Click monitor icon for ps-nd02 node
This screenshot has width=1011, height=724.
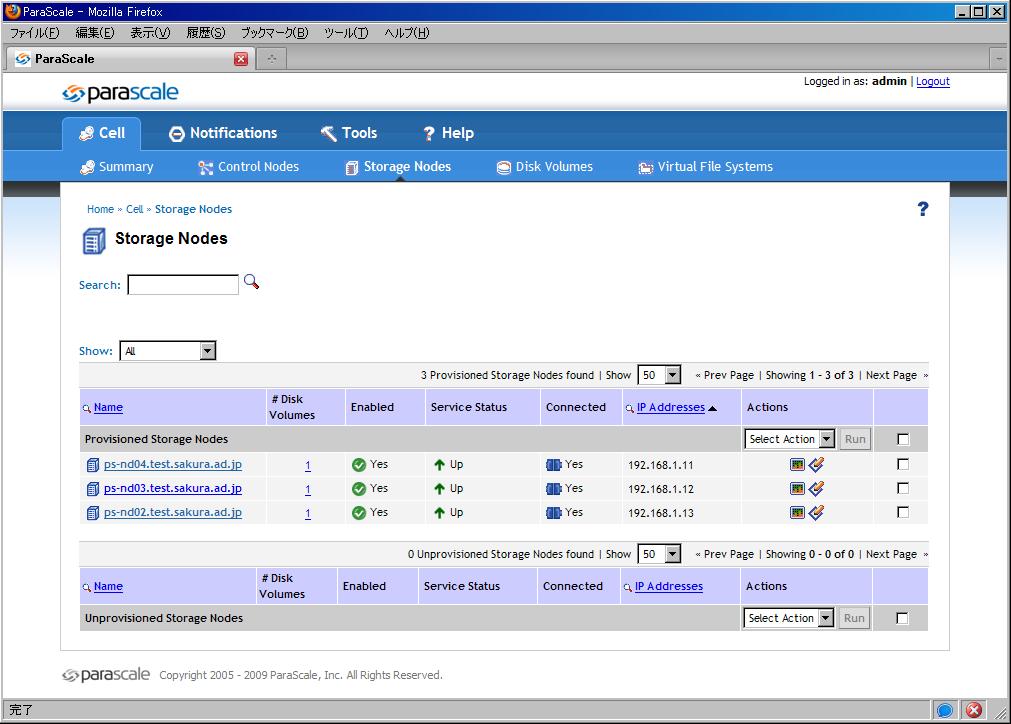coord(797,513)
